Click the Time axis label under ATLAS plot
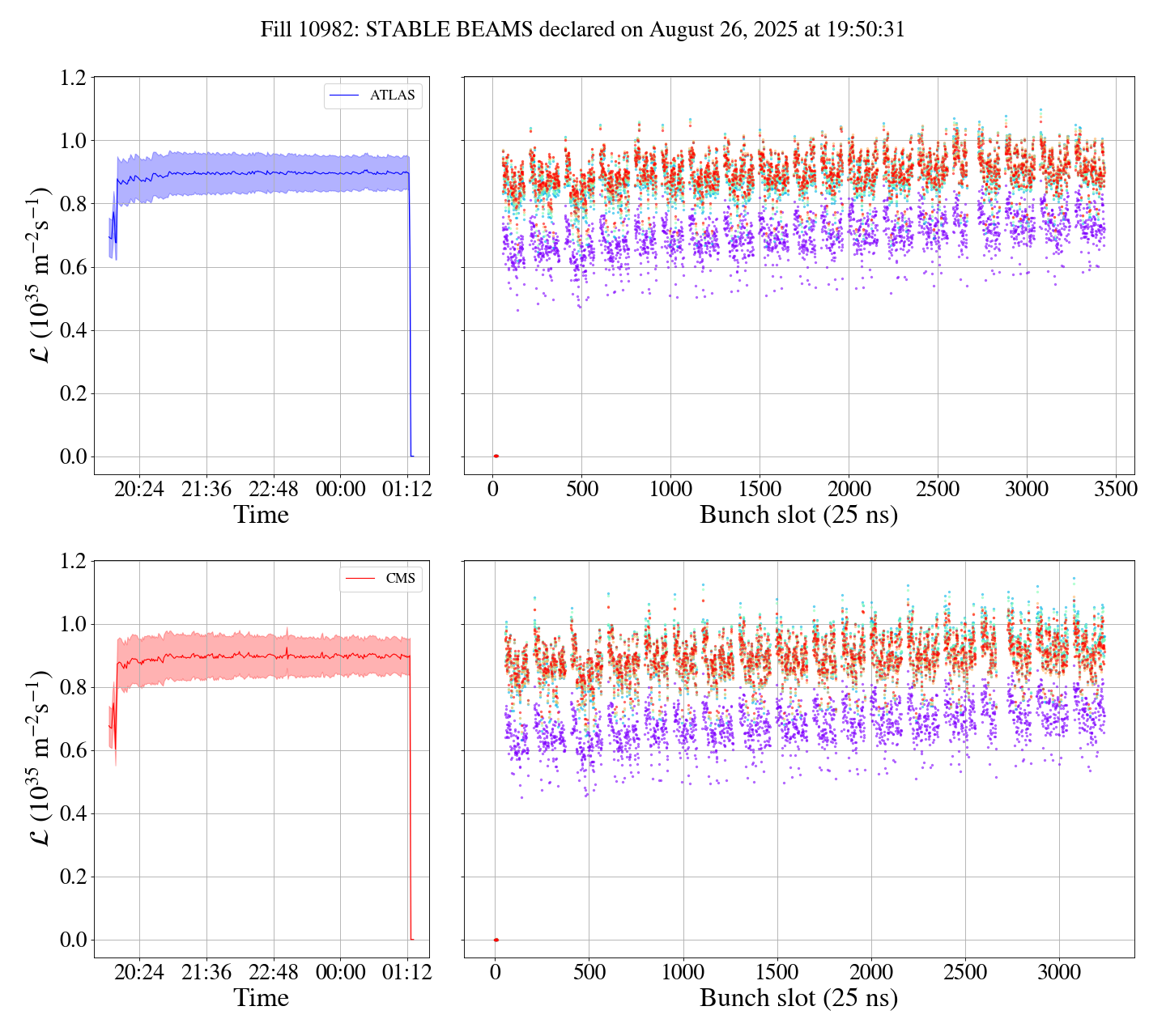 261,515
